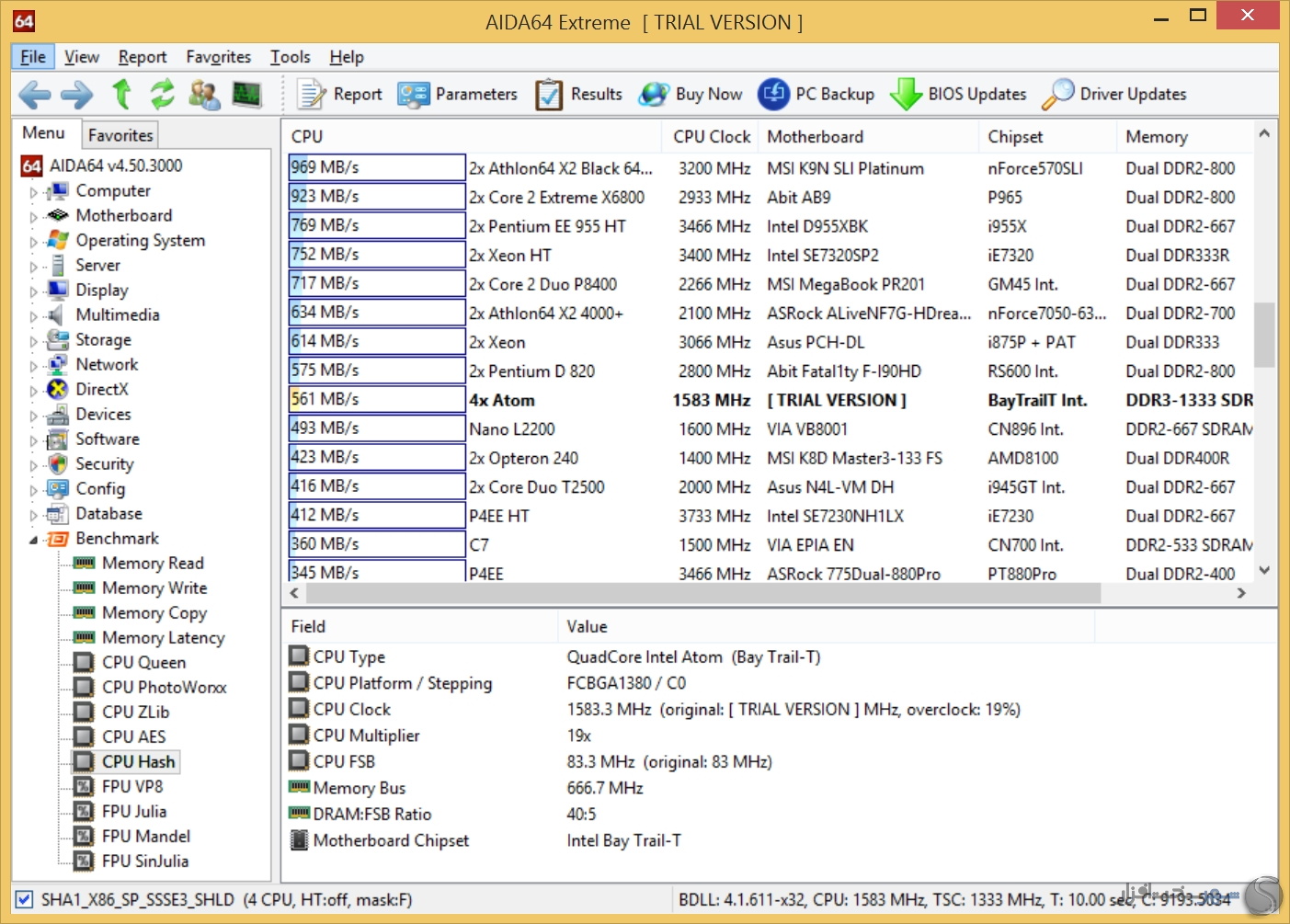Click the Motherboard column header
Viewport: 1290px width, 924px height.
coord(868,136)
